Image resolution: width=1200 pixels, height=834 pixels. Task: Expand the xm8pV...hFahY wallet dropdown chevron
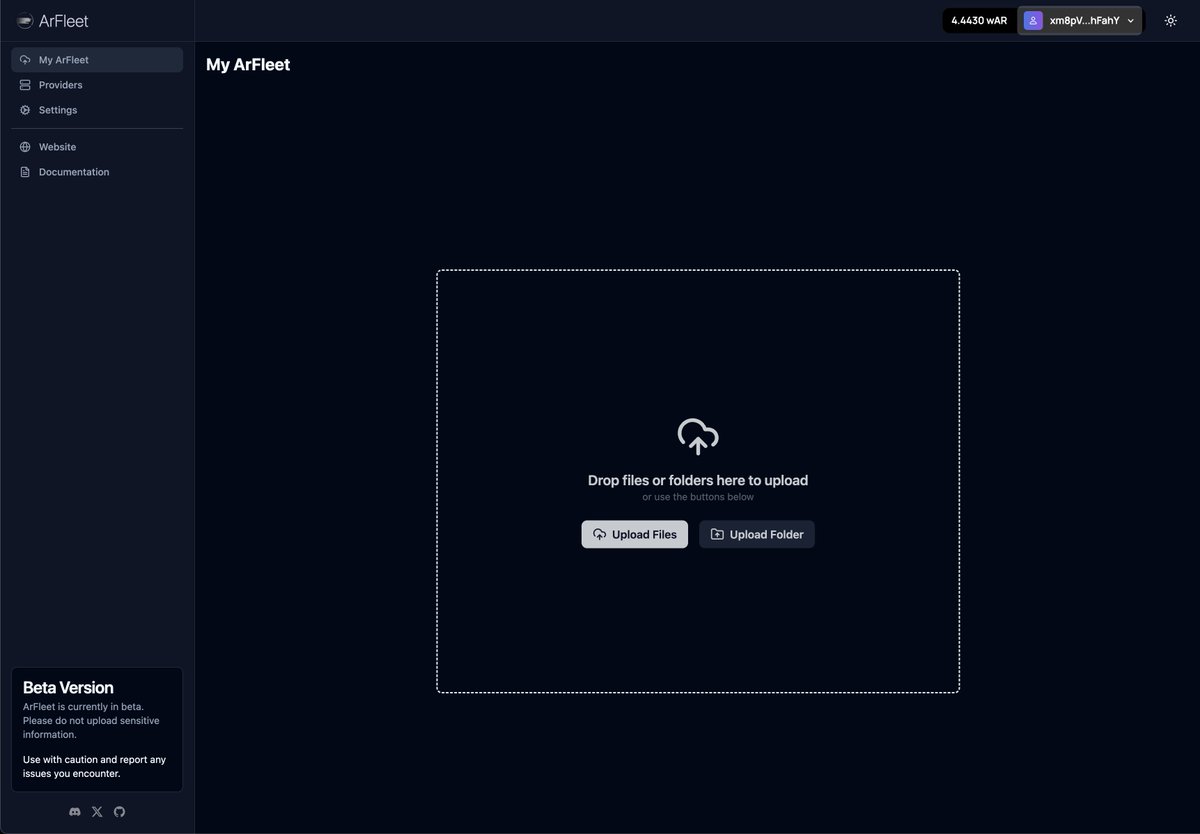pyautogui.click(x=1130, y=21)
